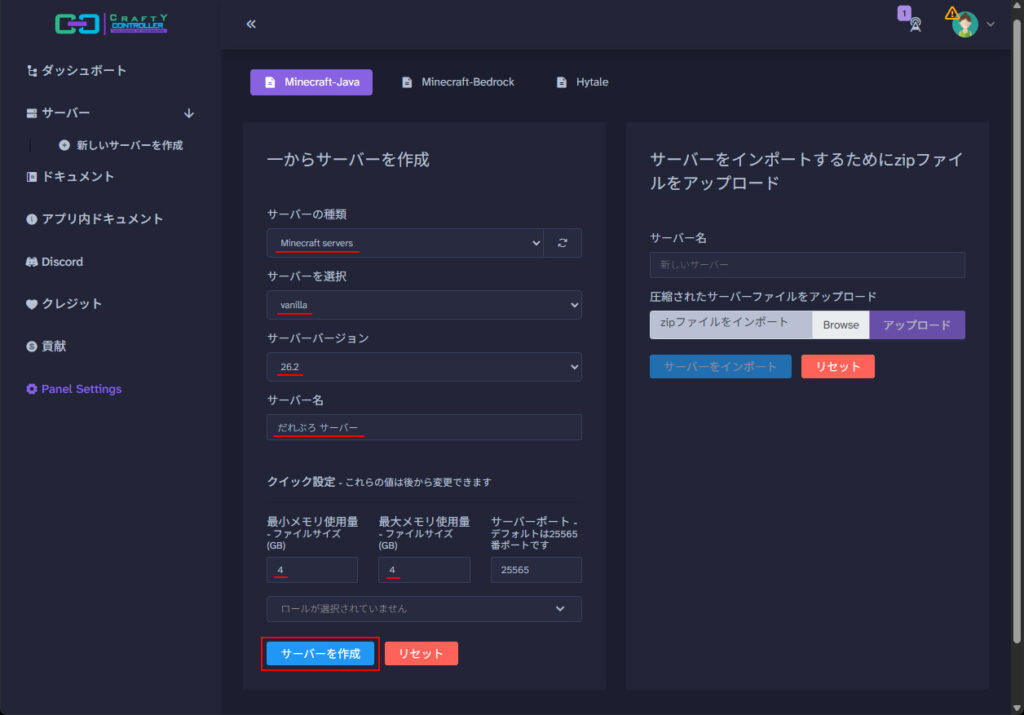Viewport: 1024px width, 715px height.
Task: Switch to the Minecraft-Java tab
Action: [311, 82]
